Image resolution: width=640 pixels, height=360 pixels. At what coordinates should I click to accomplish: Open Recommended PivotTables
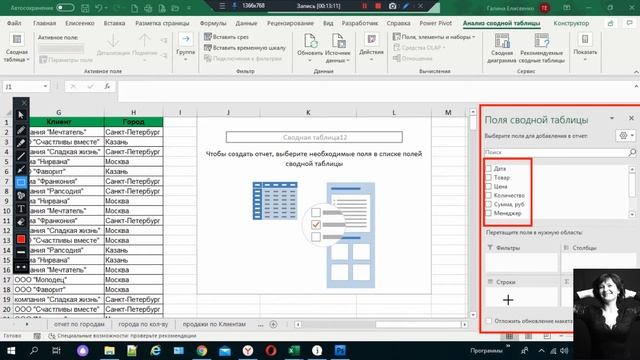click(x=542, y=48)
